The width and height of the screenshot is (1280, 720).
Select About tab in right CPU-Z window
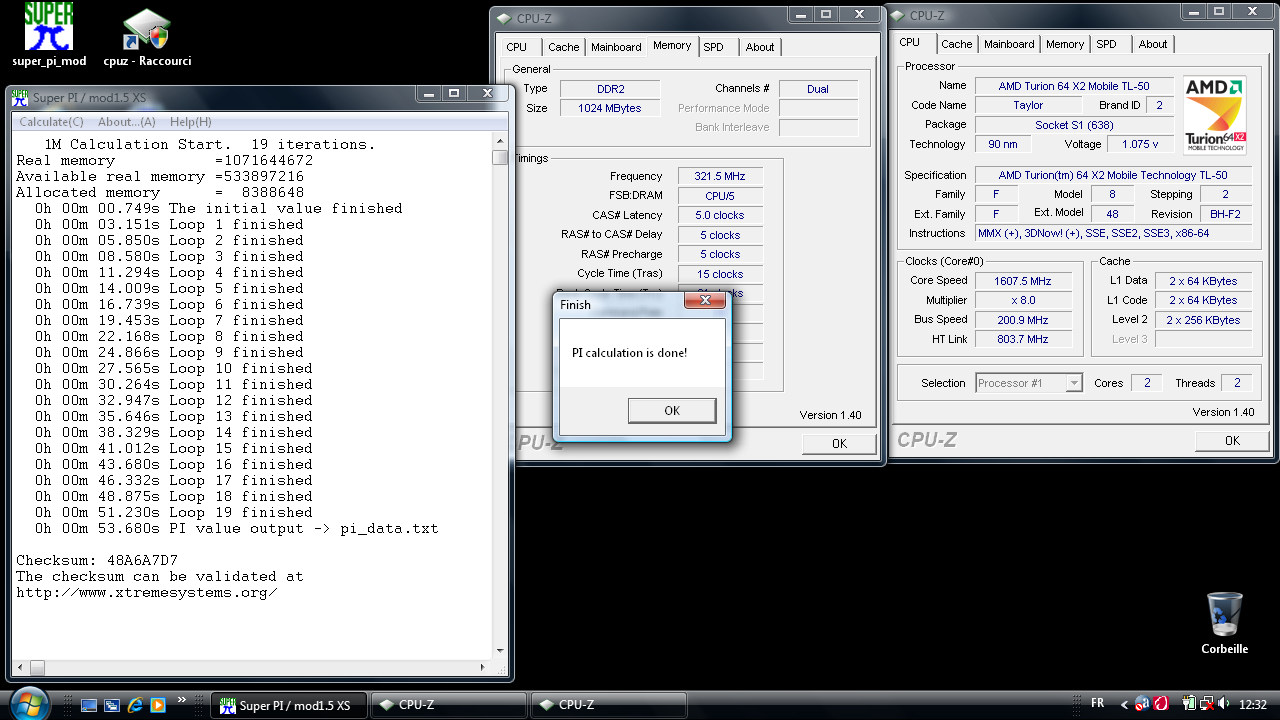click(x=1153, y=44)
